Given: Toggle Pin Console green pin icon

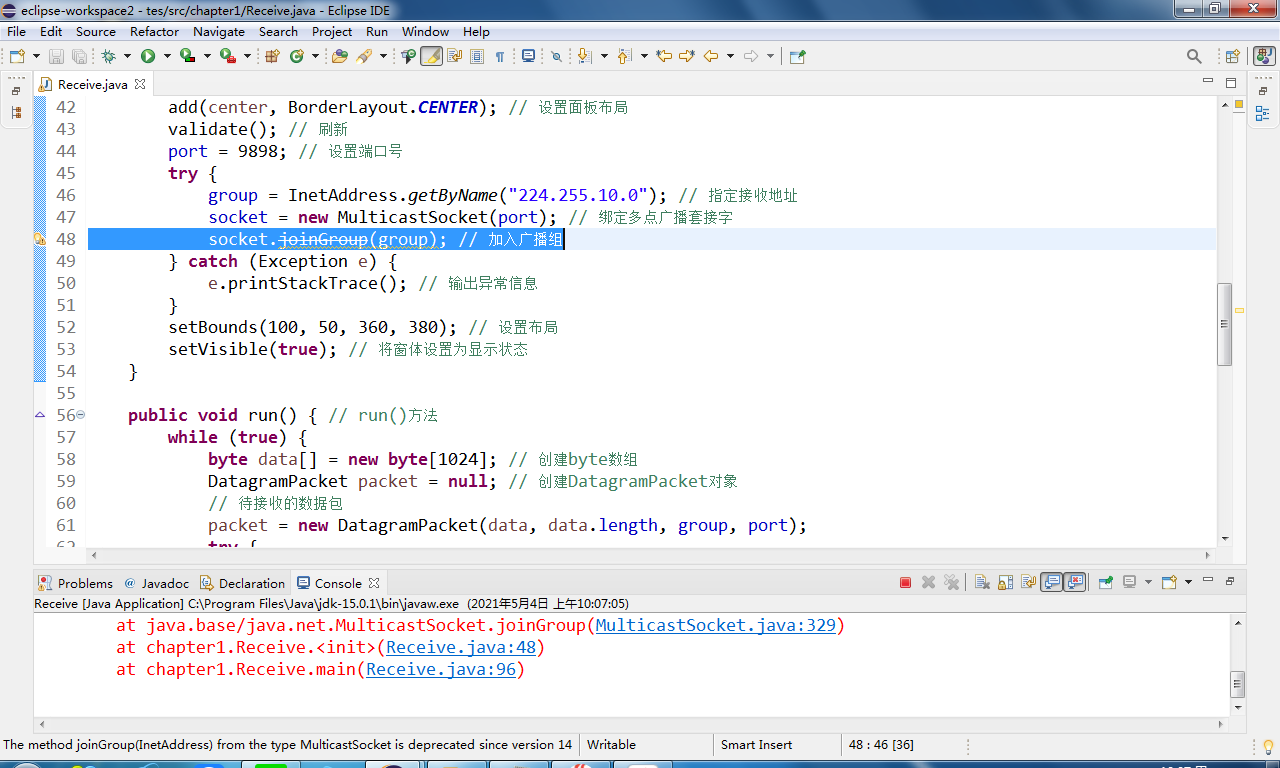Looking at the screenshot, I should pos(1105,582).
